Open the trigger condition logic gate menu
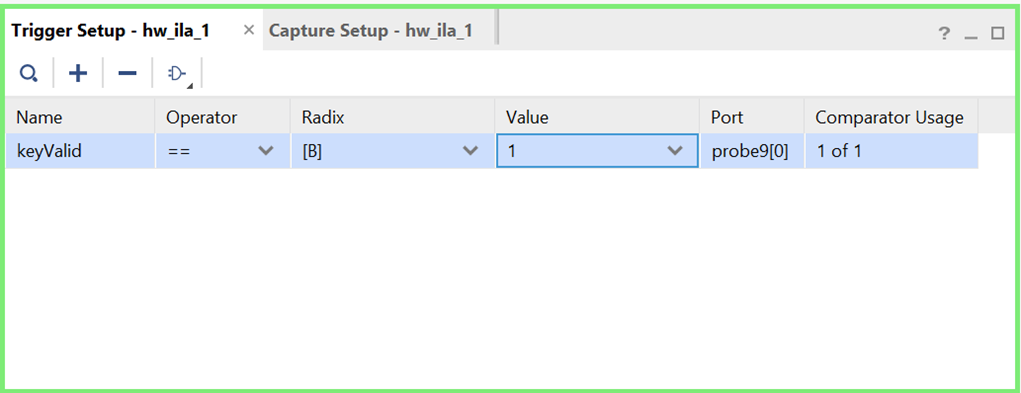This screenshot has height=393, width=1021. tap(178, 74)
